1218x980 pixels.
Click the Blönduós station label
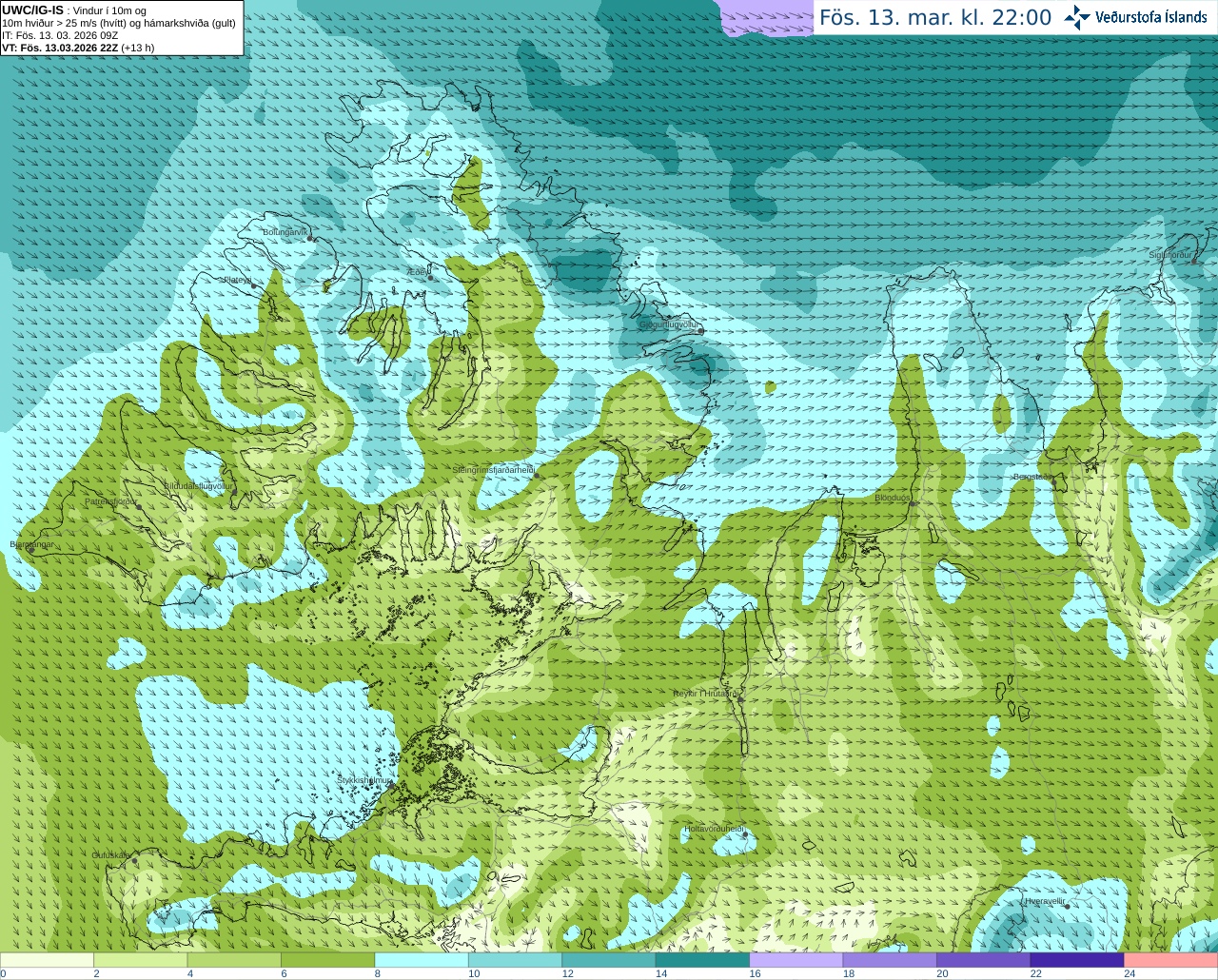coord(893,498)
